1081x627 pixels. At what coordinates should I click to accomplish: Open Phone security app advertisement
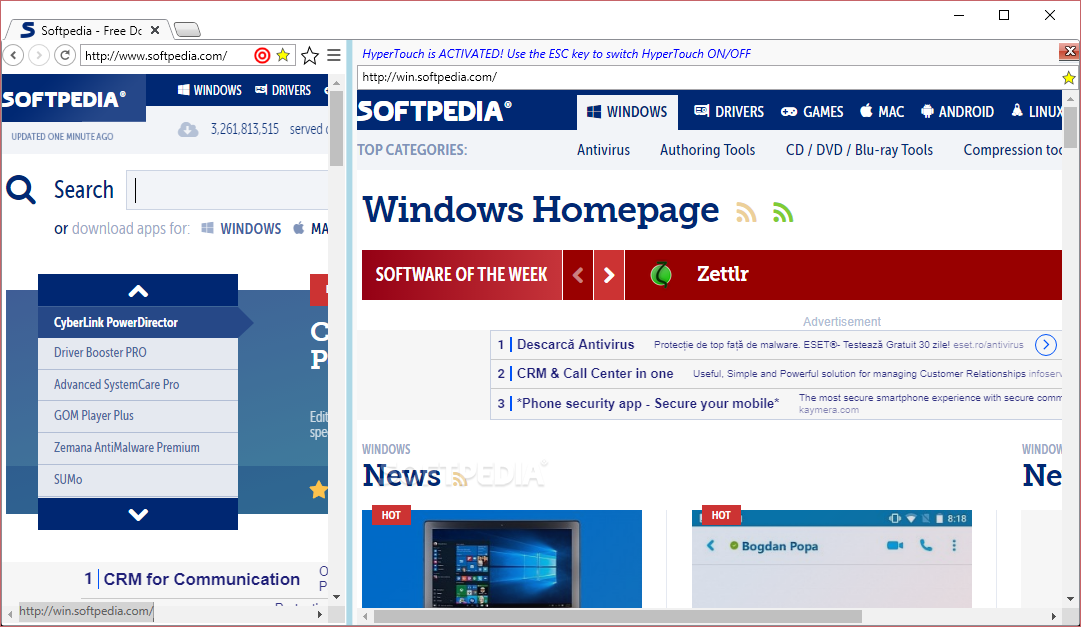point(648,404)
